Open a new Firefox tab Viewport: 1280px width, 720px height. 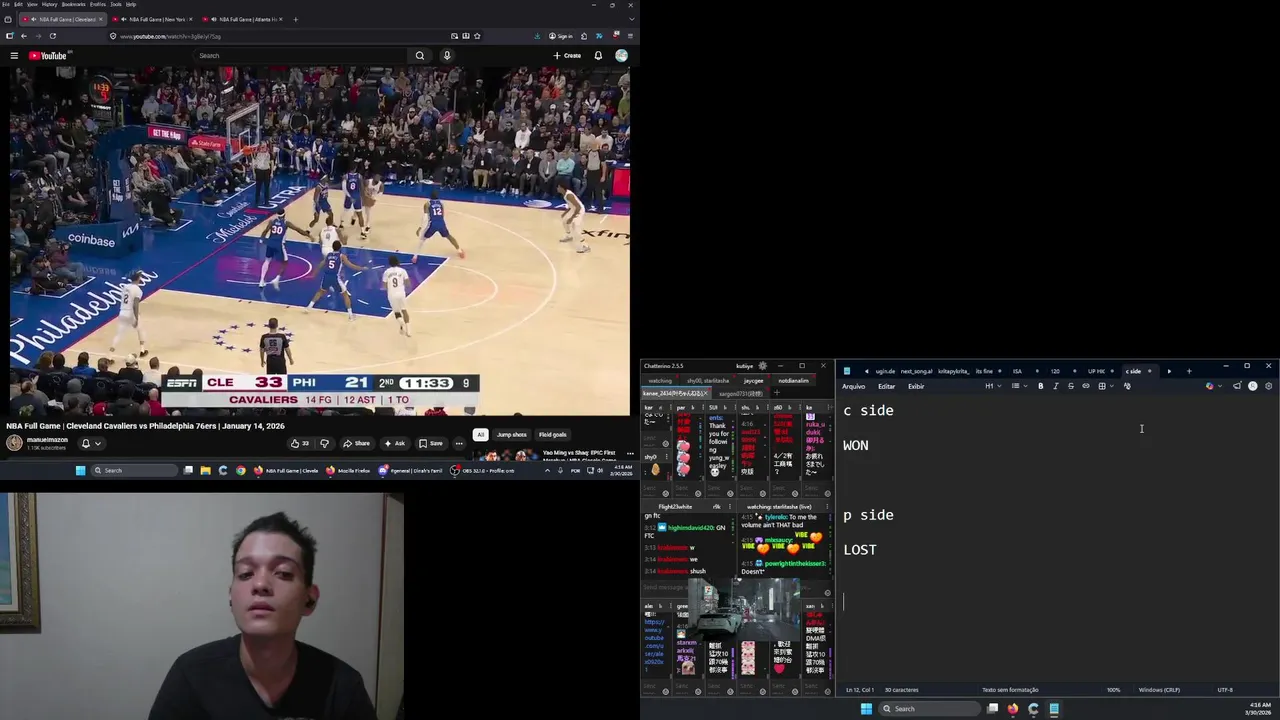pyautogui.click(x=295, y=19)
